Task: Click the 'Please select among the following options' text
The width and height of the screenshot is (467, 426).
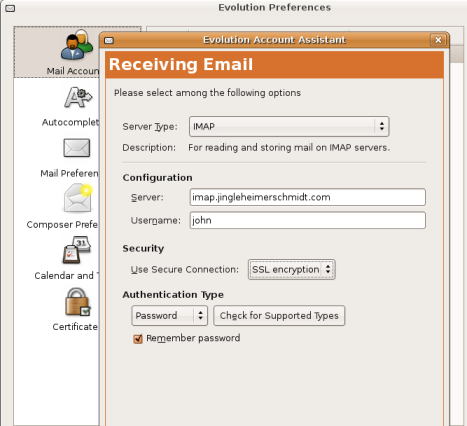Action: click(x=207, y=93)
